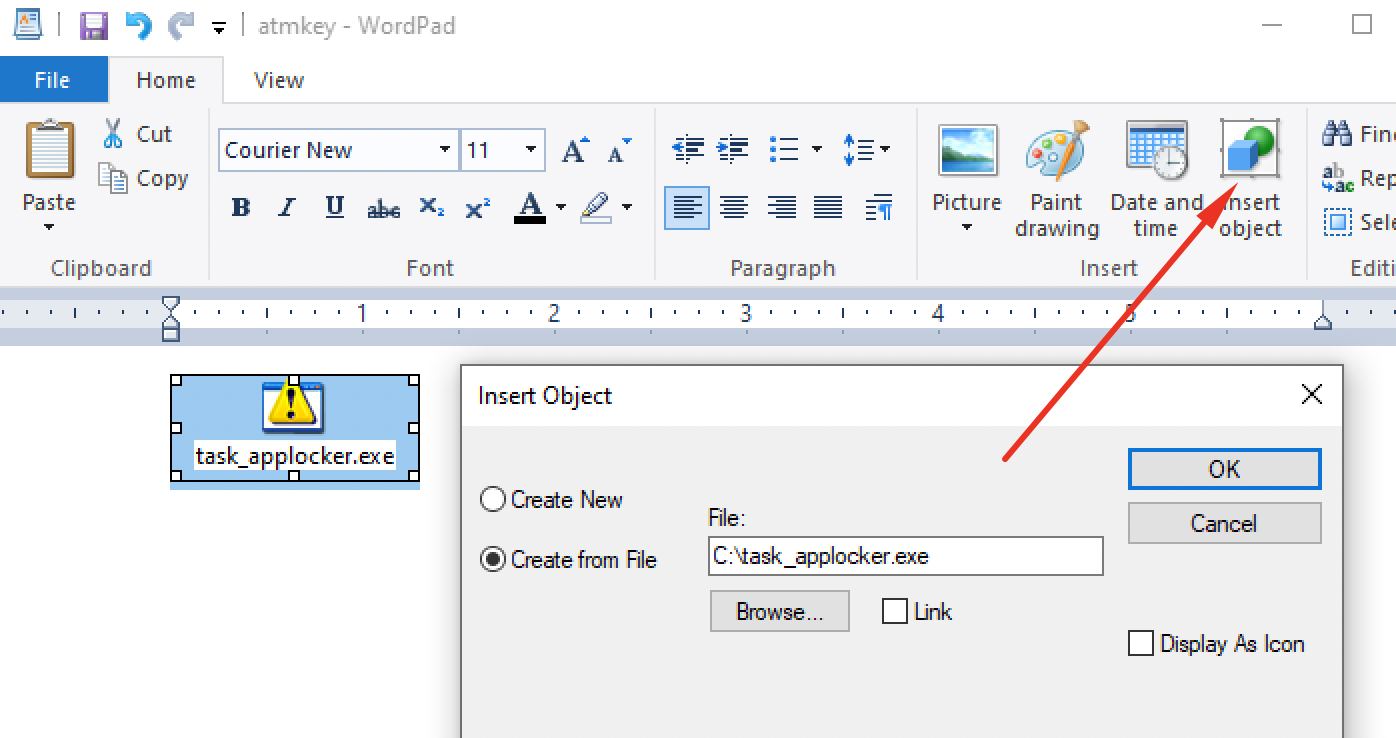Open the File menu

pos(52,80)
